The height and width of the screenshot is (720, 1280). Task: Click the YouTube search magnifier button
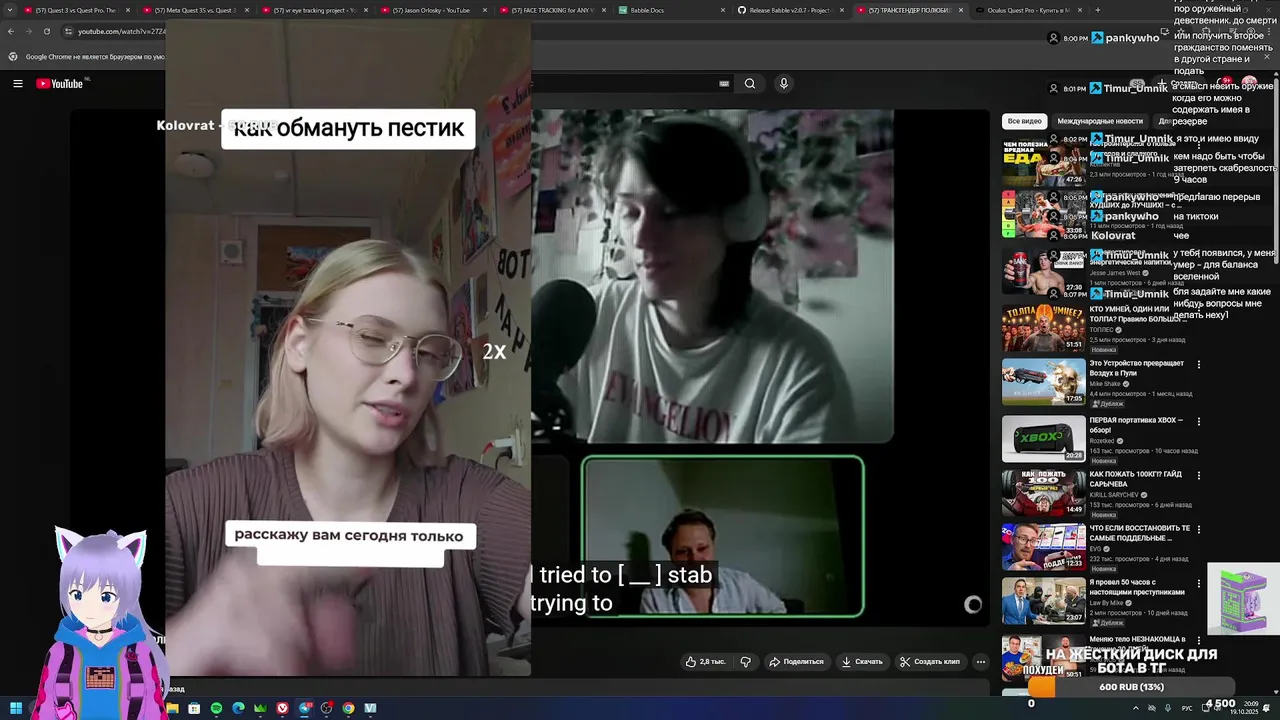pyautogui.click(x=750, y=84)
